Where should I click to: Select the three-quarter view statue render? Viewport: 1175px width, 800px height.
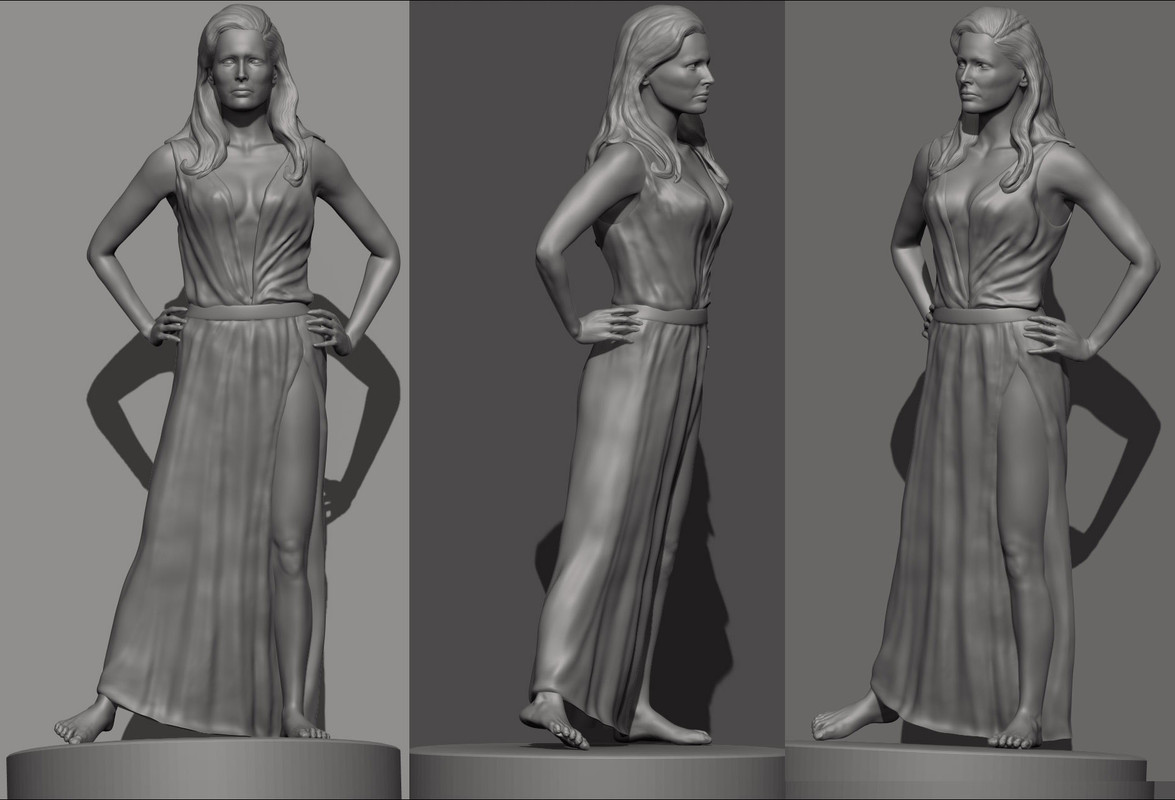click(980, 400)
